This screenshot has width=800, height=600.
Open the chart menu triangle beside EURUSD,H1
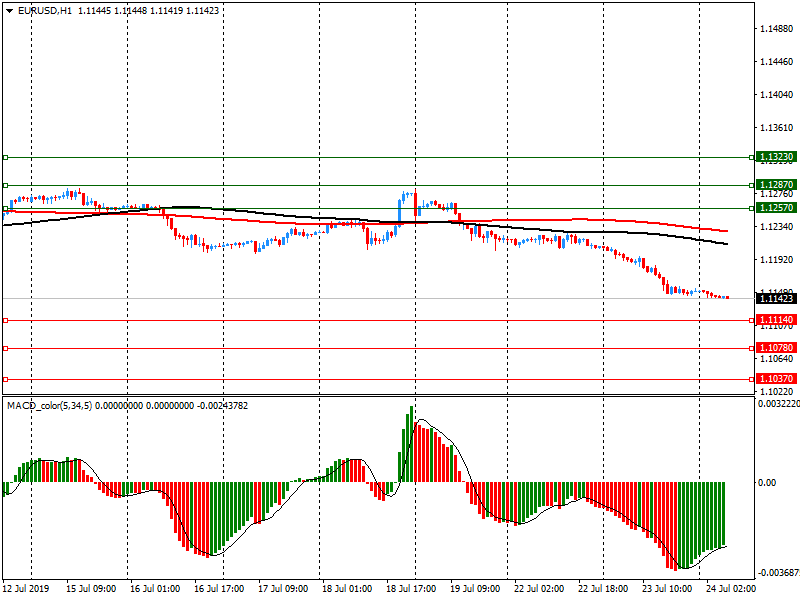click(x=9, y=11)
